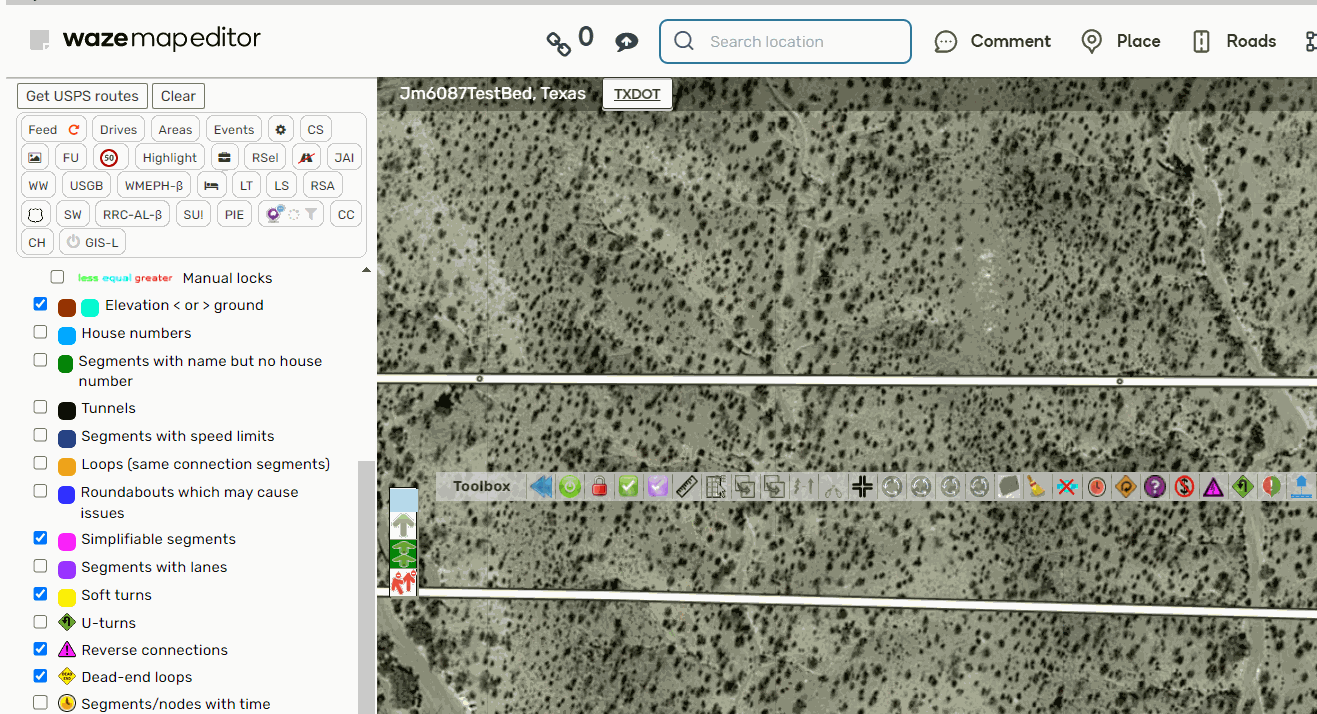Click the briefcase icon button
The height and width of the screenshot is (714, 1317).
coord(225,157)
